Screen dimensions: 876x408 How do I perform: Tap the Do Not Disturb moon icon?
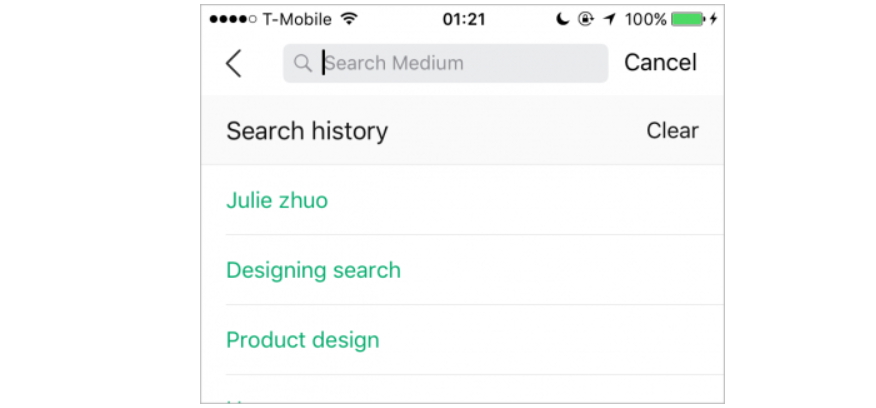(x=563, y=20)
